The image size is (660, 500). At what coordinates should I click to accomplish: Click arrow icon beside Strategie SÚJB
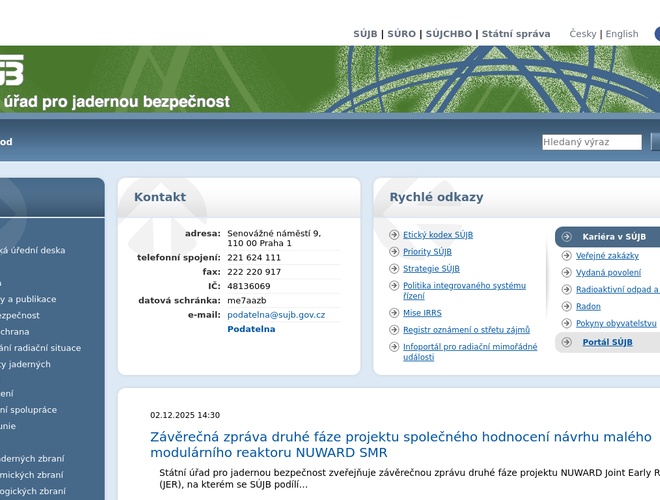tap(394, 269)
